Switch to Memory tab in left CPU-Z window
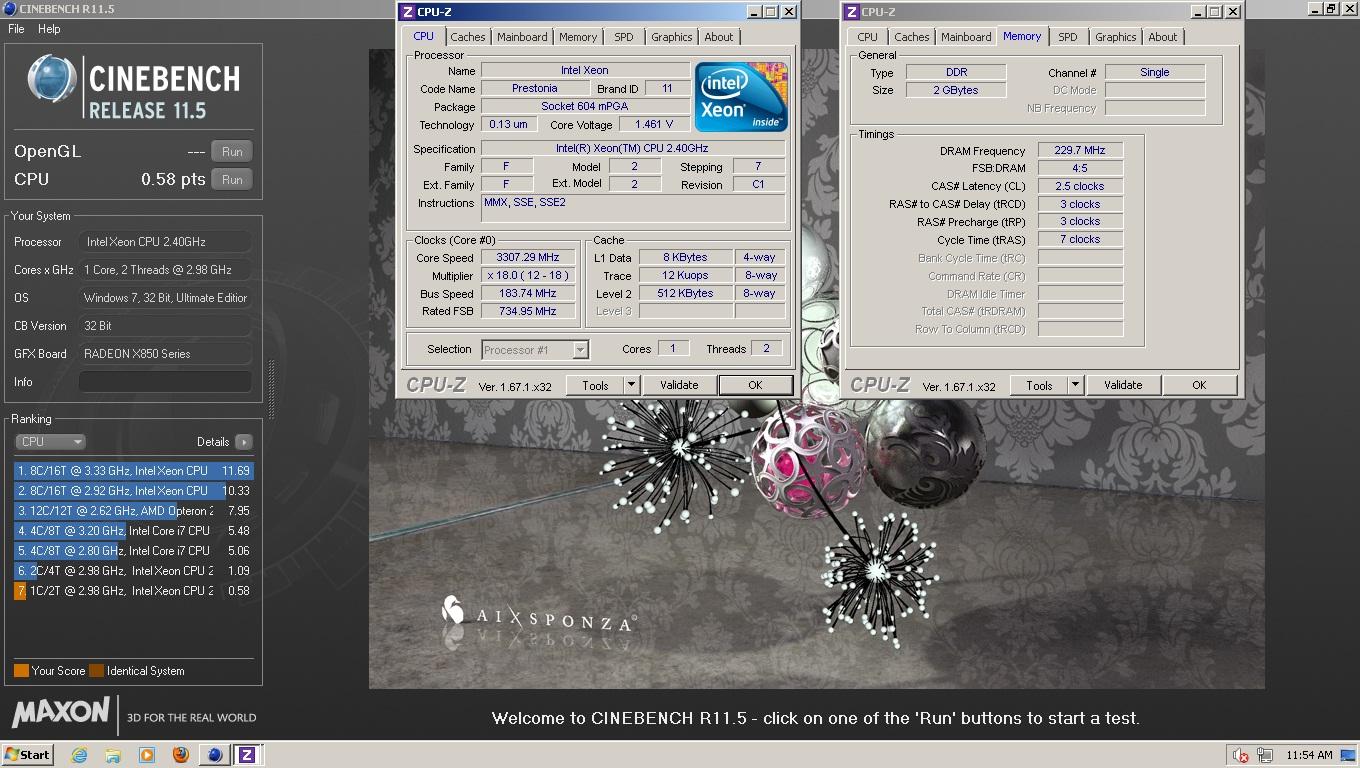 click(578, 37)
